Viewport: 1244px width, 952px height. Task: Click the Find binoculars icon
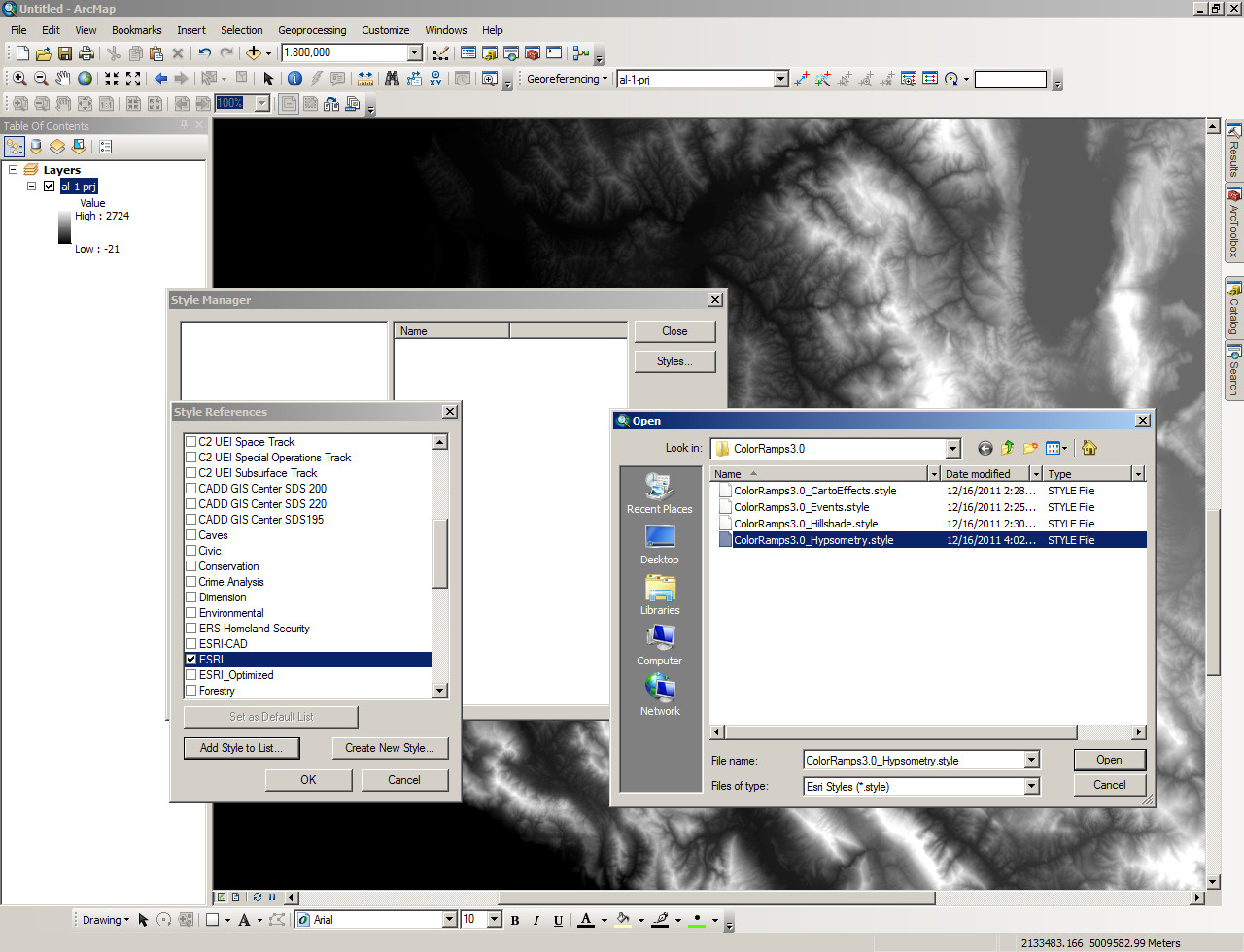[392, 79]
